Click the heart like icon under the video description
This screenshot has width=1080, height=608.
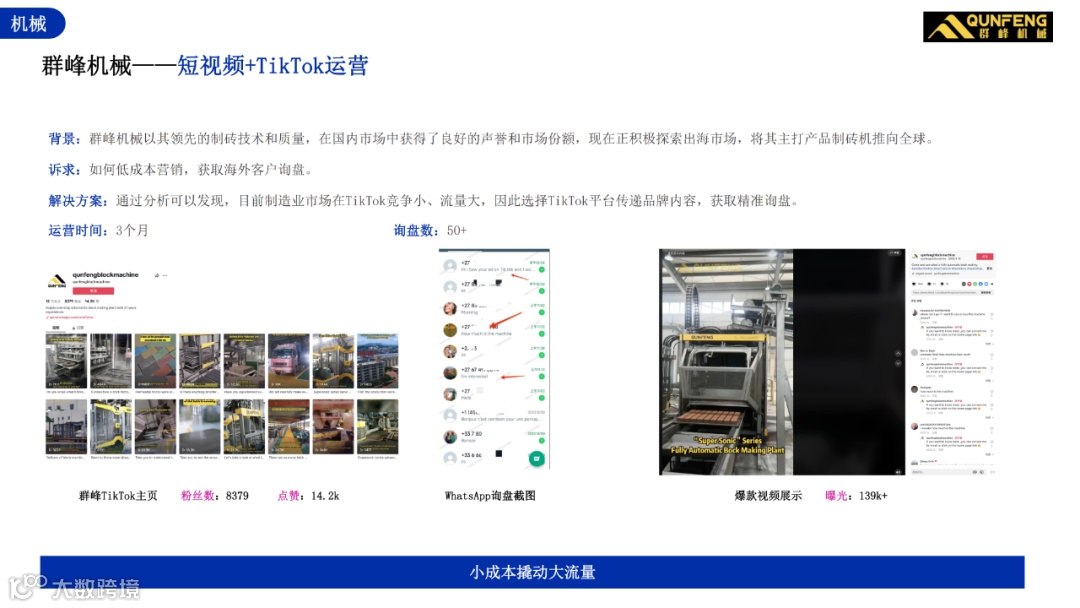coord(914,284)
